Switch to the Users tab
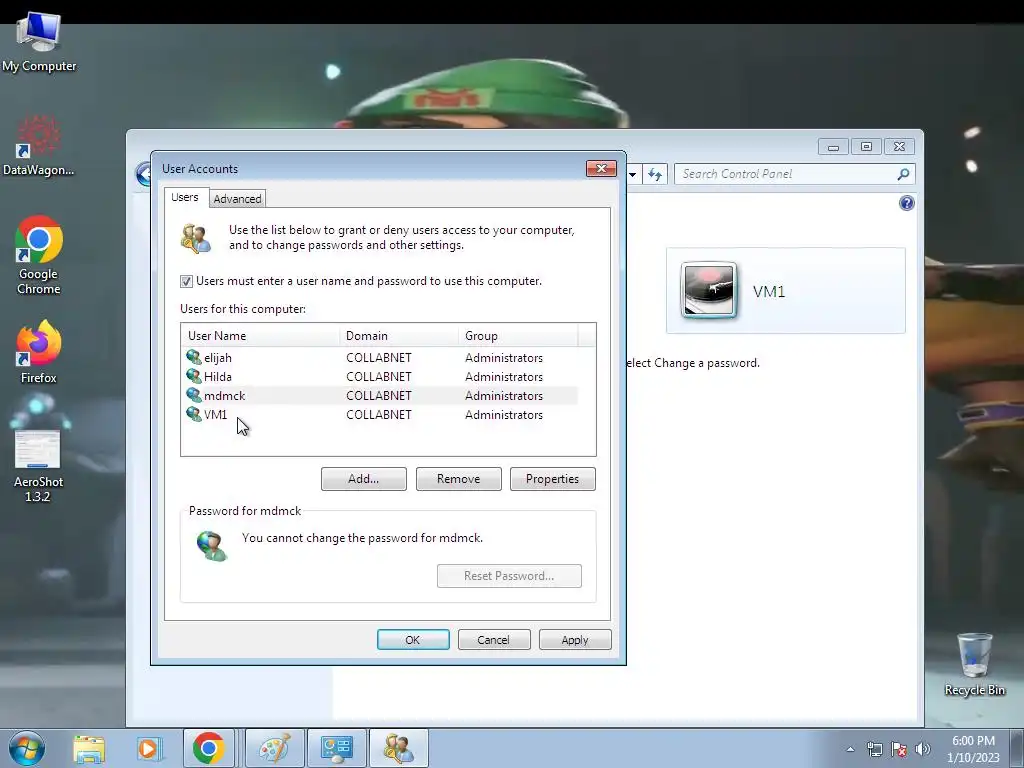 (x=185, y=197)
